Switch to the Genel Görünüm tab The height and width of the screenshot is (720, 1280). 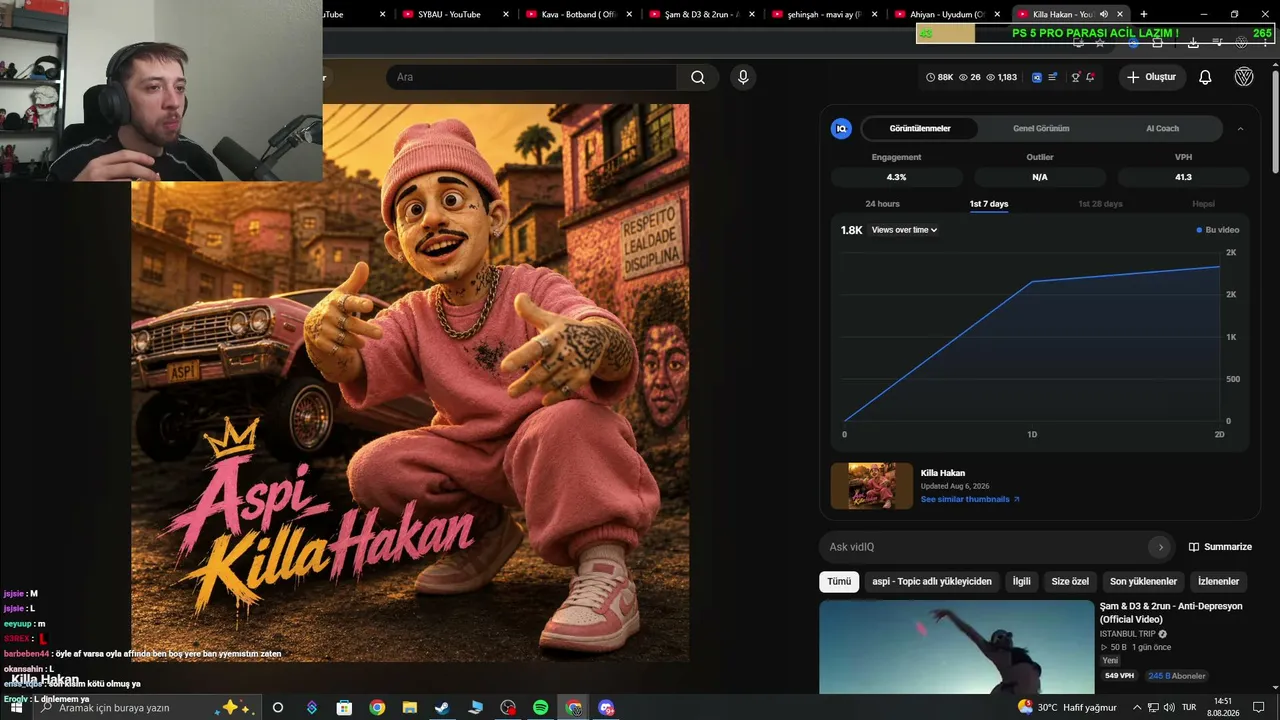tap(1041, 128)
